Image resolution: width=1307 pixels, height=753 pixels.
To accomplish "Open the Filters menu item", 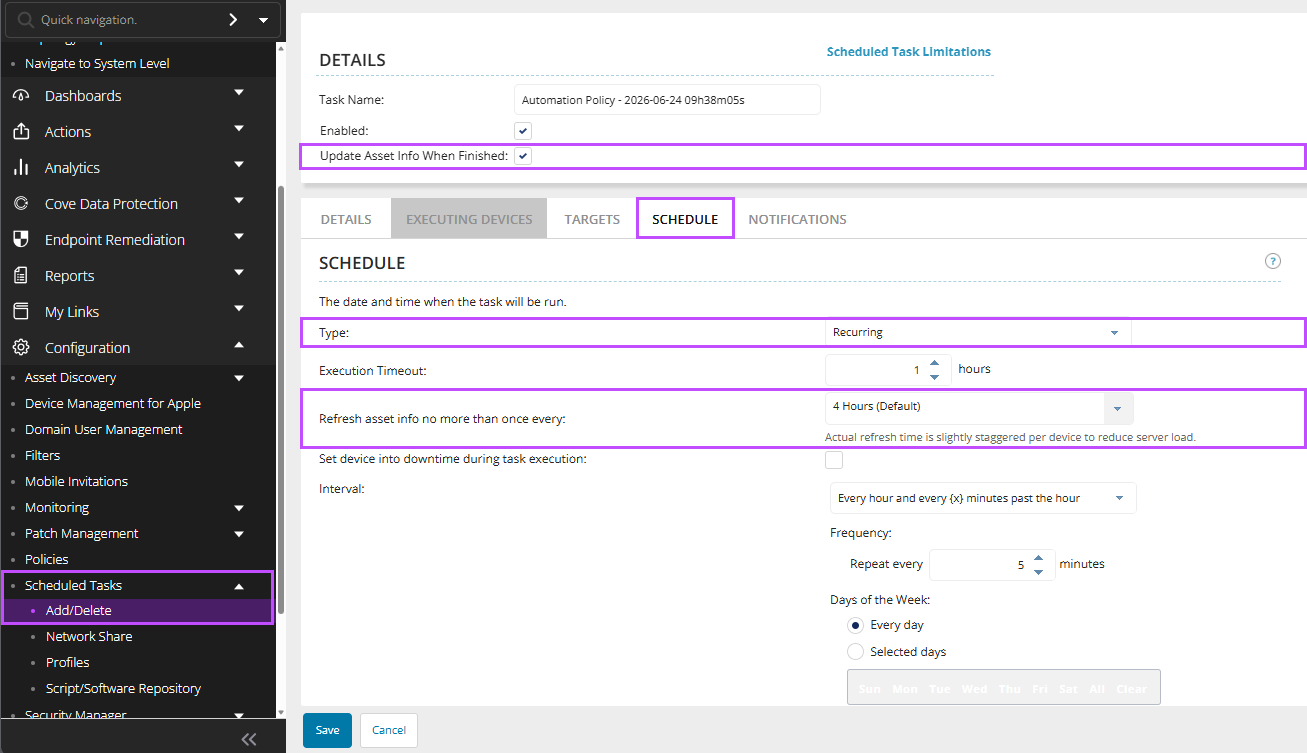I will (43, 456).
